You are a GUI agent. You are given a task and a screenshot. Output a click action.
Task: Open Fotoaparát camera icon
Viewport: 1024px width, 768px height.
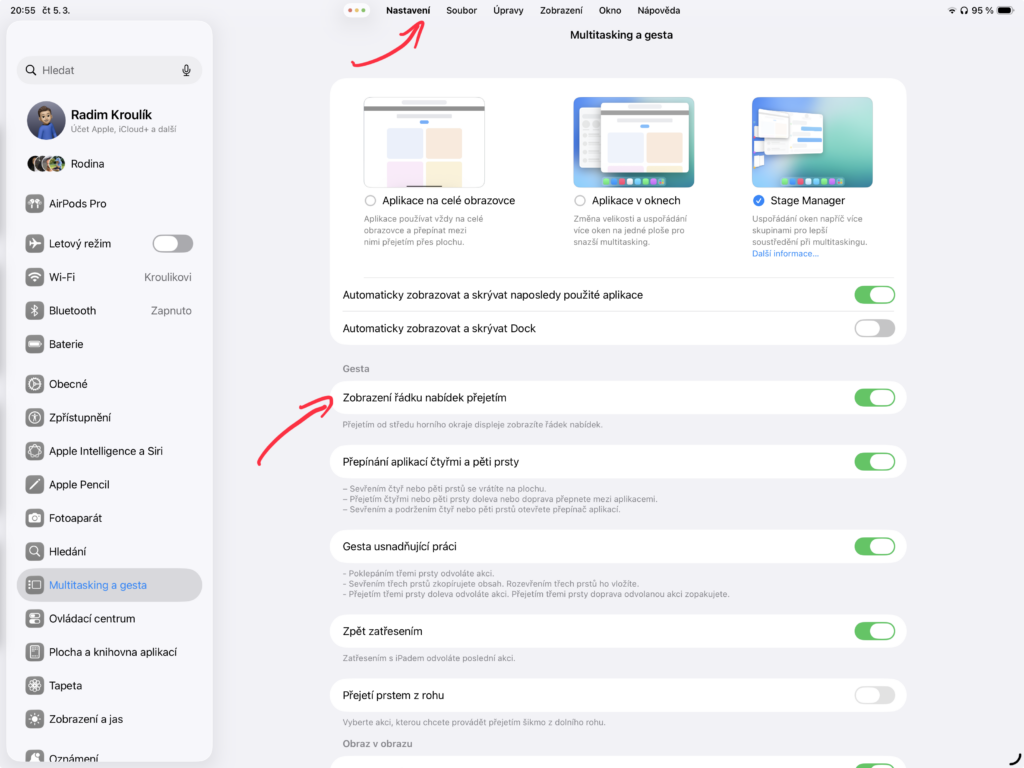pos(35,518)
